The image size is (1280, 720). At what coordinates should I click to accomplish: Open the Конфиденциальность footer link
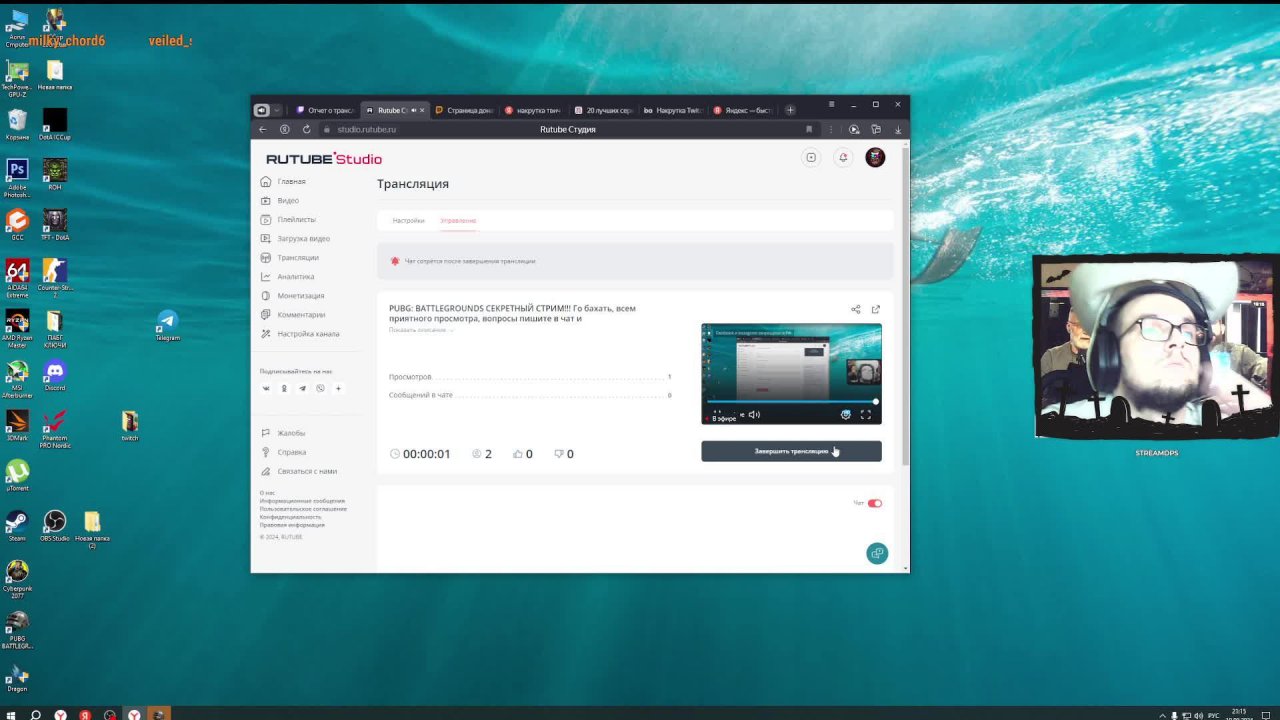click(291, 517)
